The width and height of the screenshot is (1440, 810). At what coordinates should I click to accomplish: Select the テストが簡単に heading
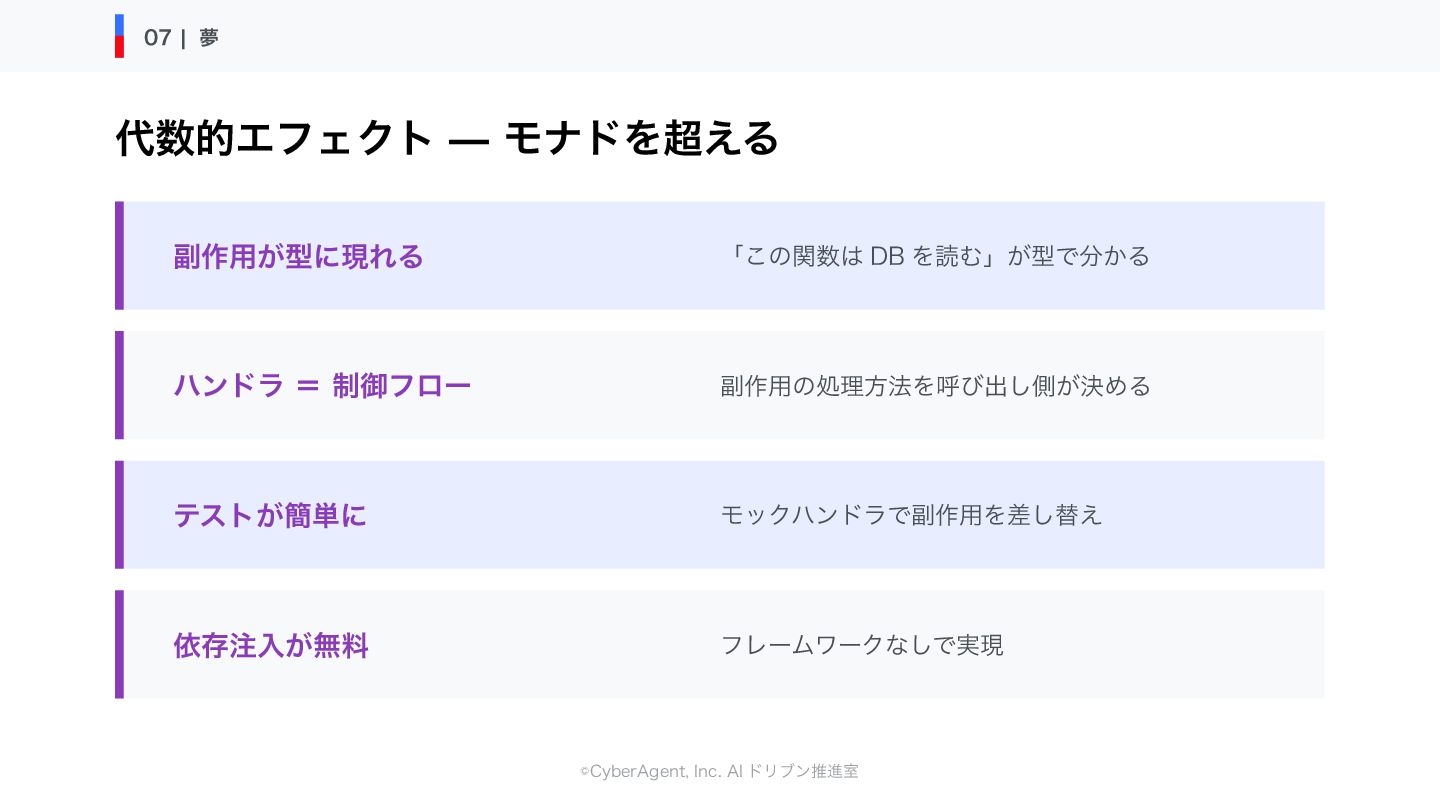tap(270, 516)
